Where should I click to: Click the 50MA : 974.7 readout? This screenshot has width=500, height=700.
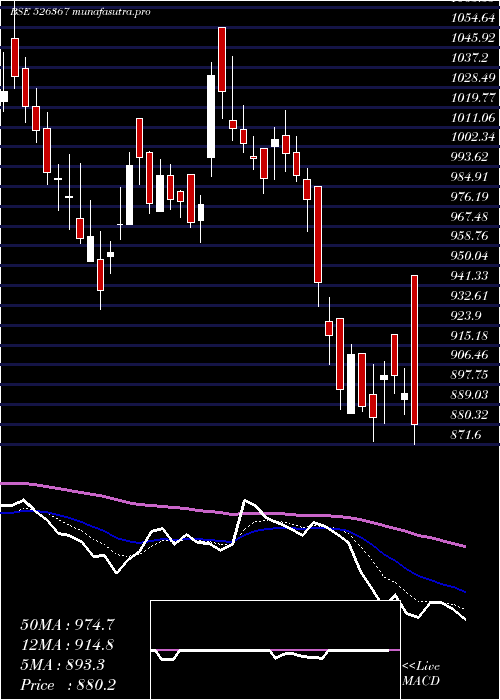pyautogui.click(x=69, y=625)
